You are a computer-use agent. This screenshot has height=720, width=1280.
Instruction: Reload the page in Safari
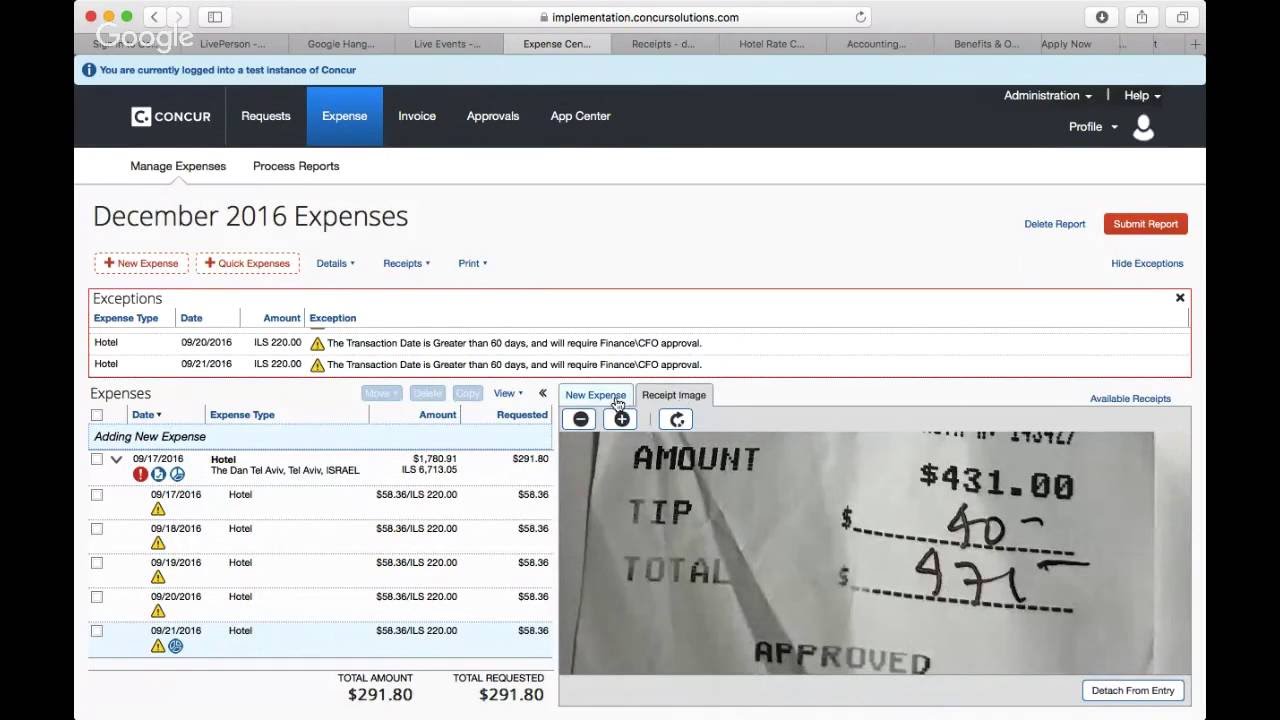860,17
